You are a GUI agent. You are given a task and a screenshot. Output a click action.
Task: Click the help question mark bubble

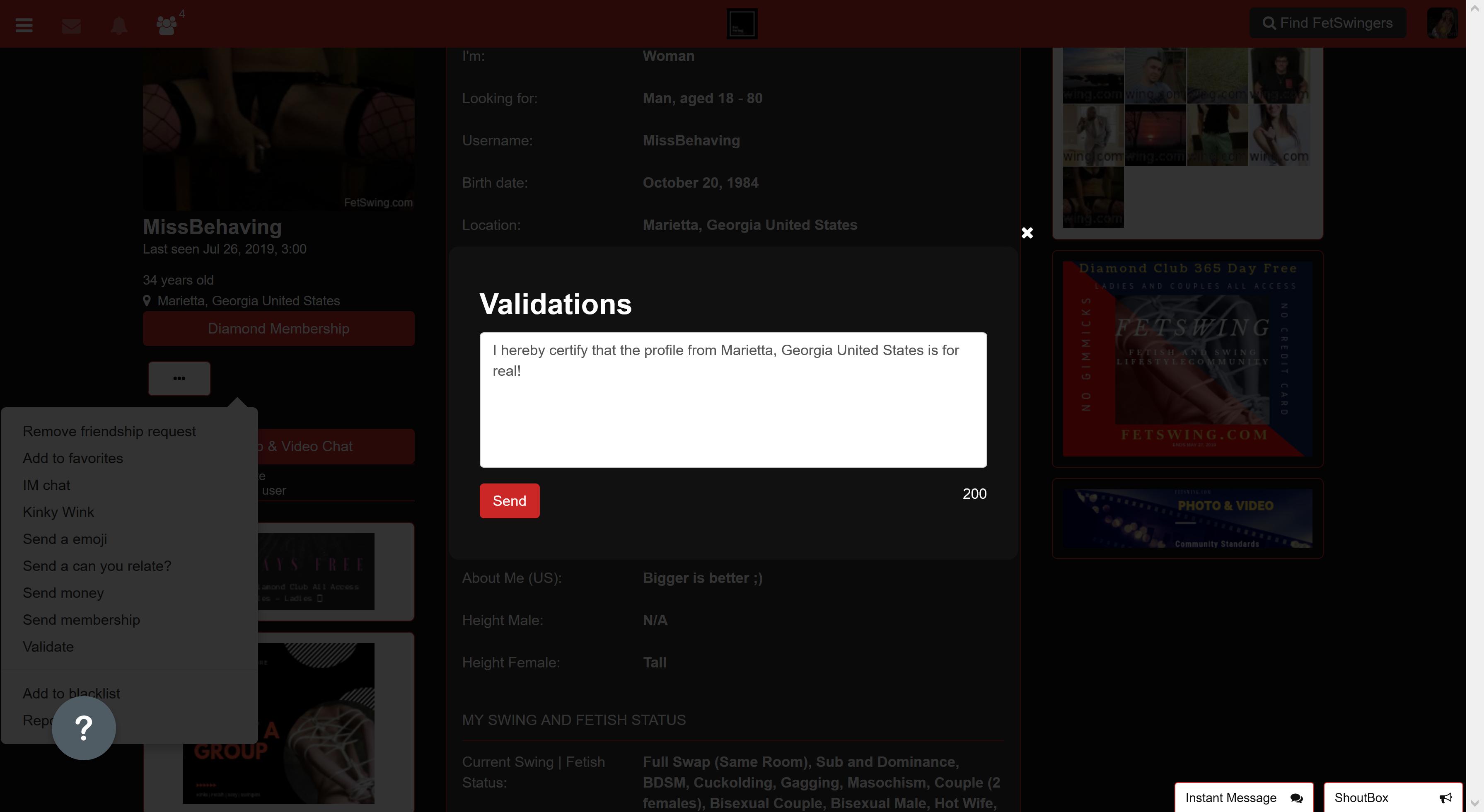click(x=84, y=728)
